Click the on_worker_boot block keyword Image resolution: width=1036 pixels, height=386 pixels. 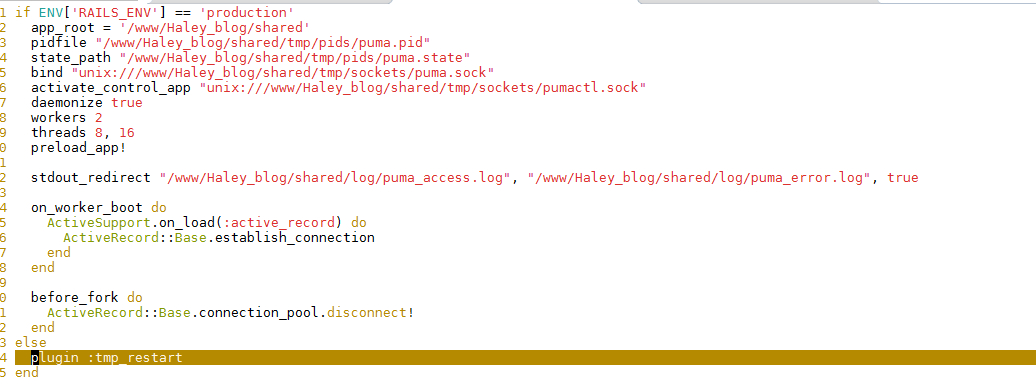87,208
